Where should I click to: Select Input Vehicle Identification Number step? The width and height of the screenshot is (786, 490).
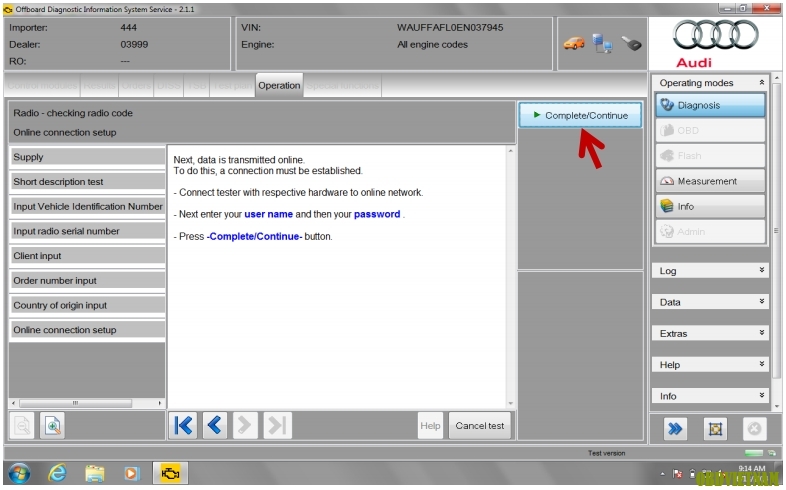click(87, 206)
